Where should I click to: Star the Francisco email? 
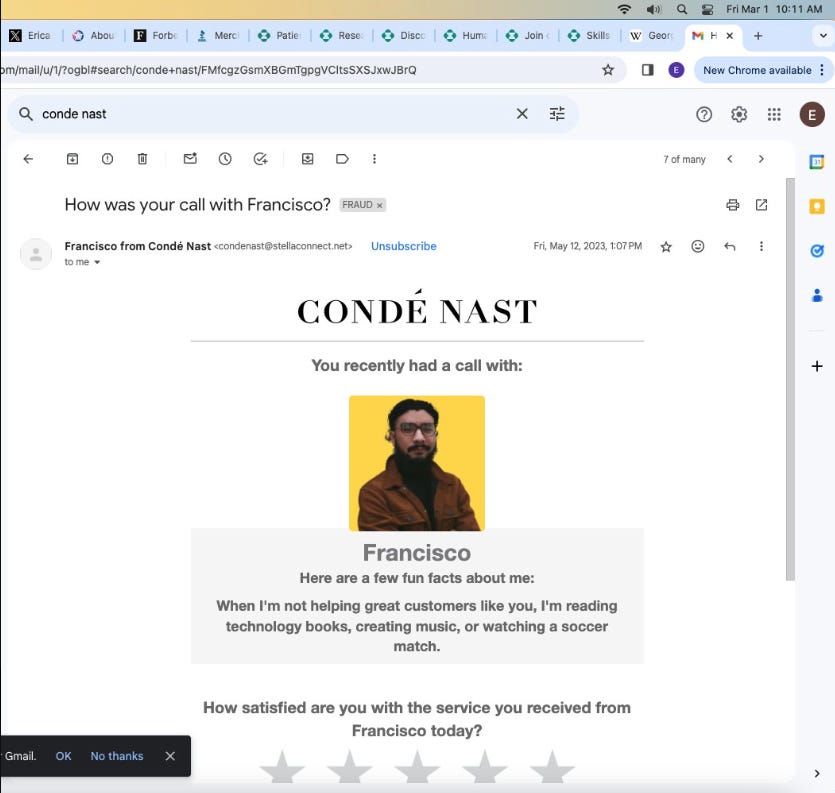666,247
